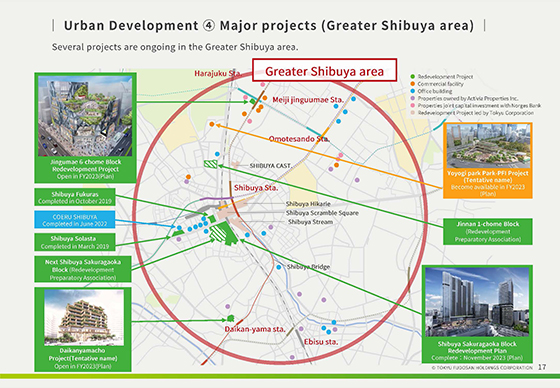Select the purple Activia Properties legend dot

[413, 98]
